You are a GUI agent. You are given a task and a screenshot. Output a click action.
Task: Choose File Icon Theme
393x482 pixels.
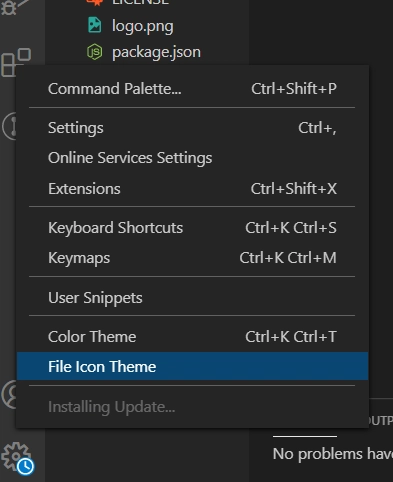pyautogui.click(x=192, y=366)
